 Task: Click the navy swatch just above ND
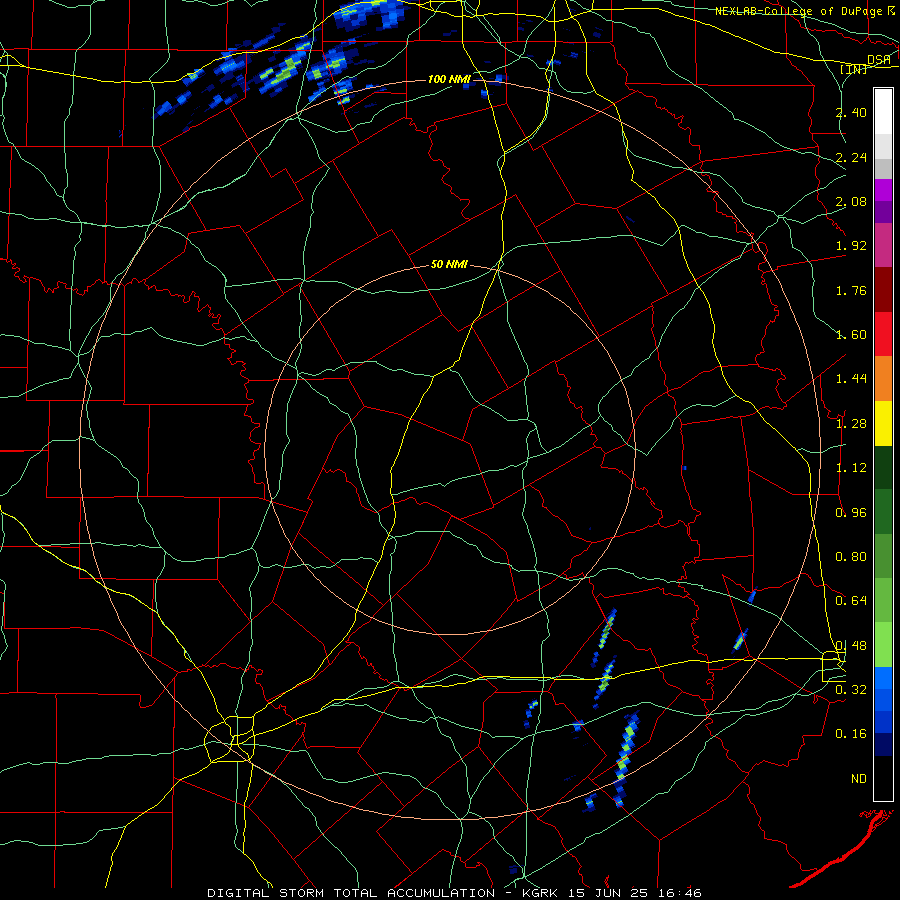click(883, 744)
